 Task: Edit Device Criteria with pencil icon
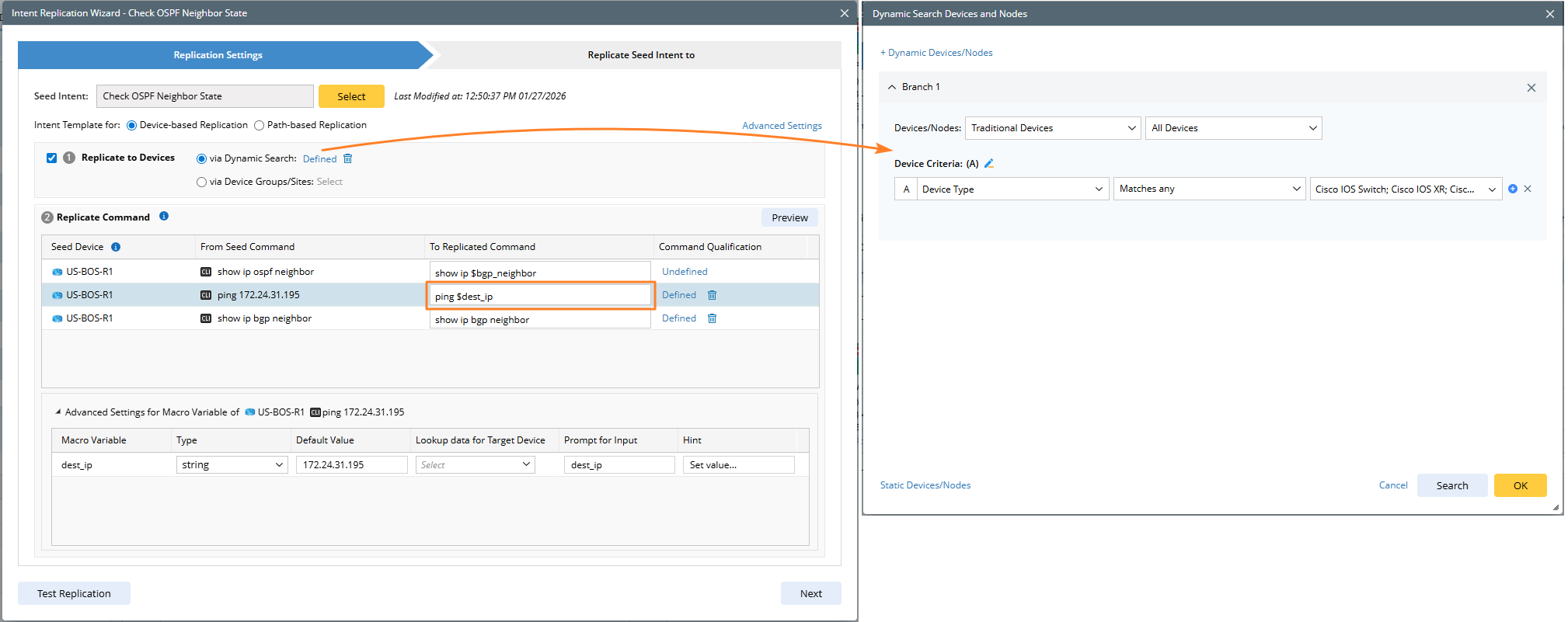(989, 164)
